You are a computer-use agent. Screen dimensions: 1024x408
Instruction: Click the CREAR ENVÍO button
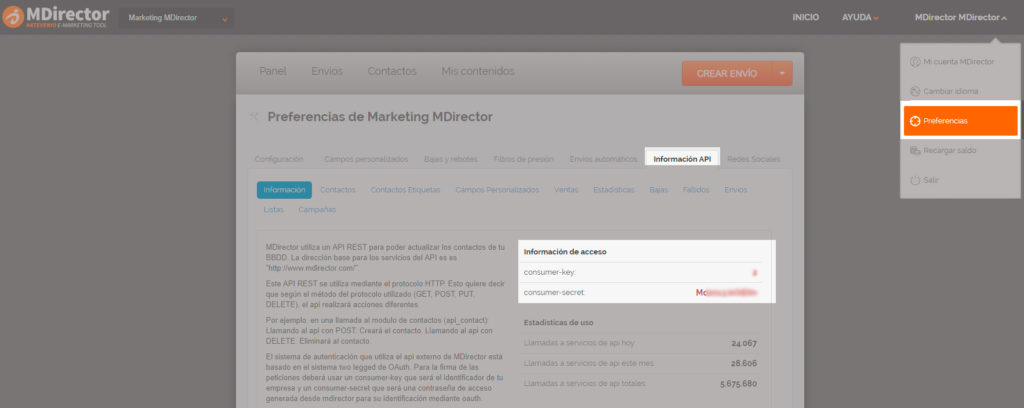[x=727, y=74]
